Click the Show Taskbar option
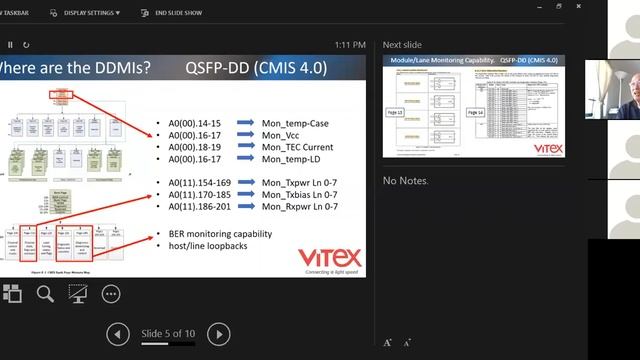The image size is (640, 360). [x=14, y=13]
